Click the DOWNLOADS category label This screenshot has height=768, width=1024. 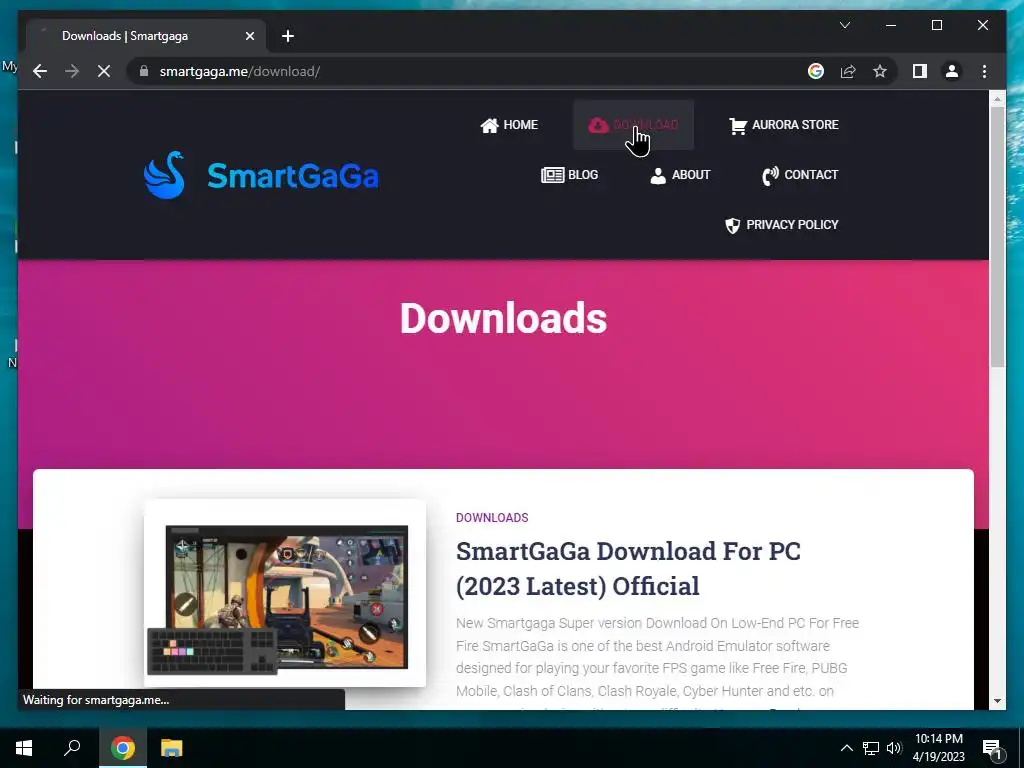click(x=492, y=518)
